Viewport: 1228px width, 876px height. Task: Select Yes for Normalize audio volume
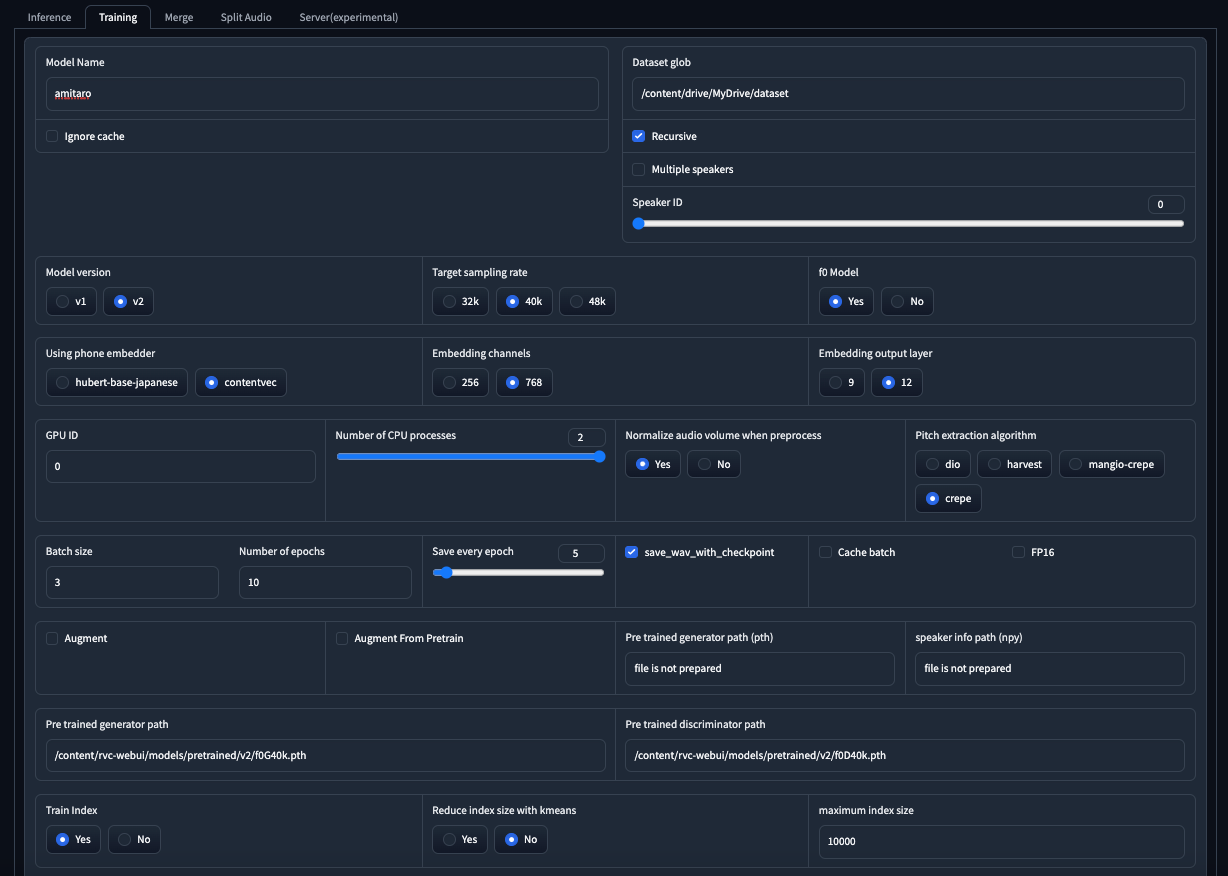(653, 464)
